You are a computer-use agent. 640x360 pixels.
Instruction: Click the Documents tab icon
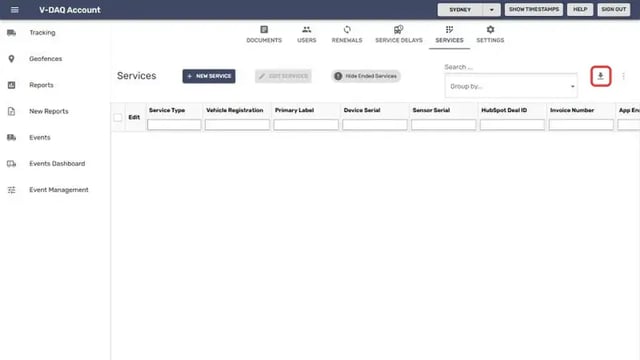[264, 29]
